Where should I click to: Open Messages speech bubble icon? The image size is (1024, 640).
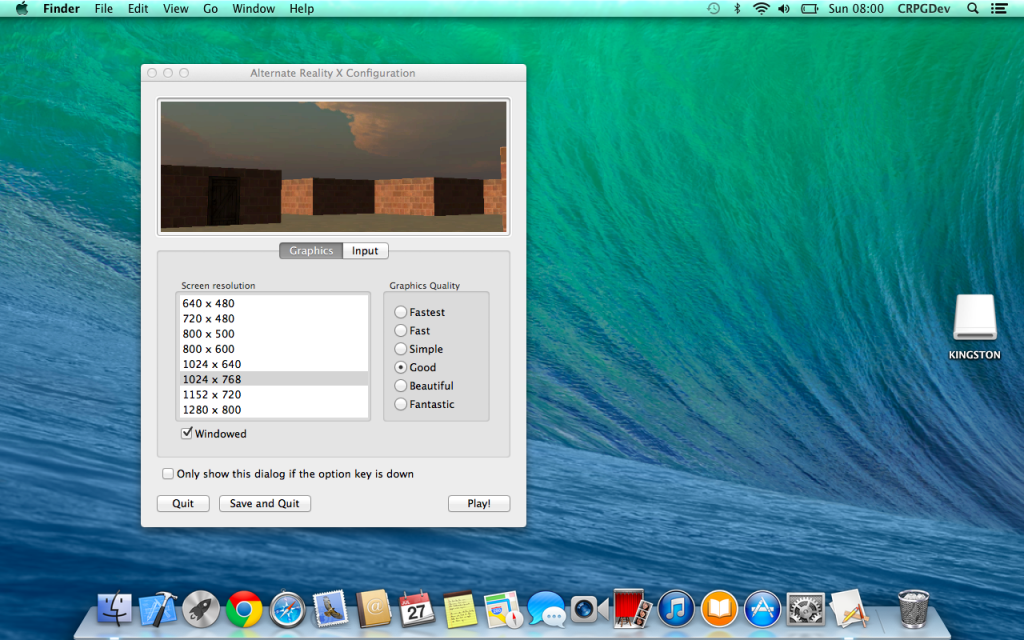[x=546, y=609]
